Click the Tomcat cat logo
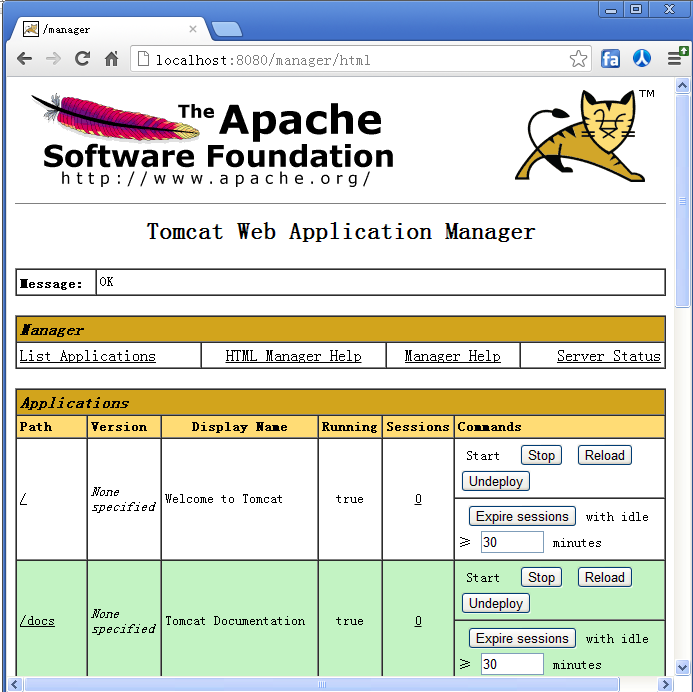 click(x=585, y=135)
